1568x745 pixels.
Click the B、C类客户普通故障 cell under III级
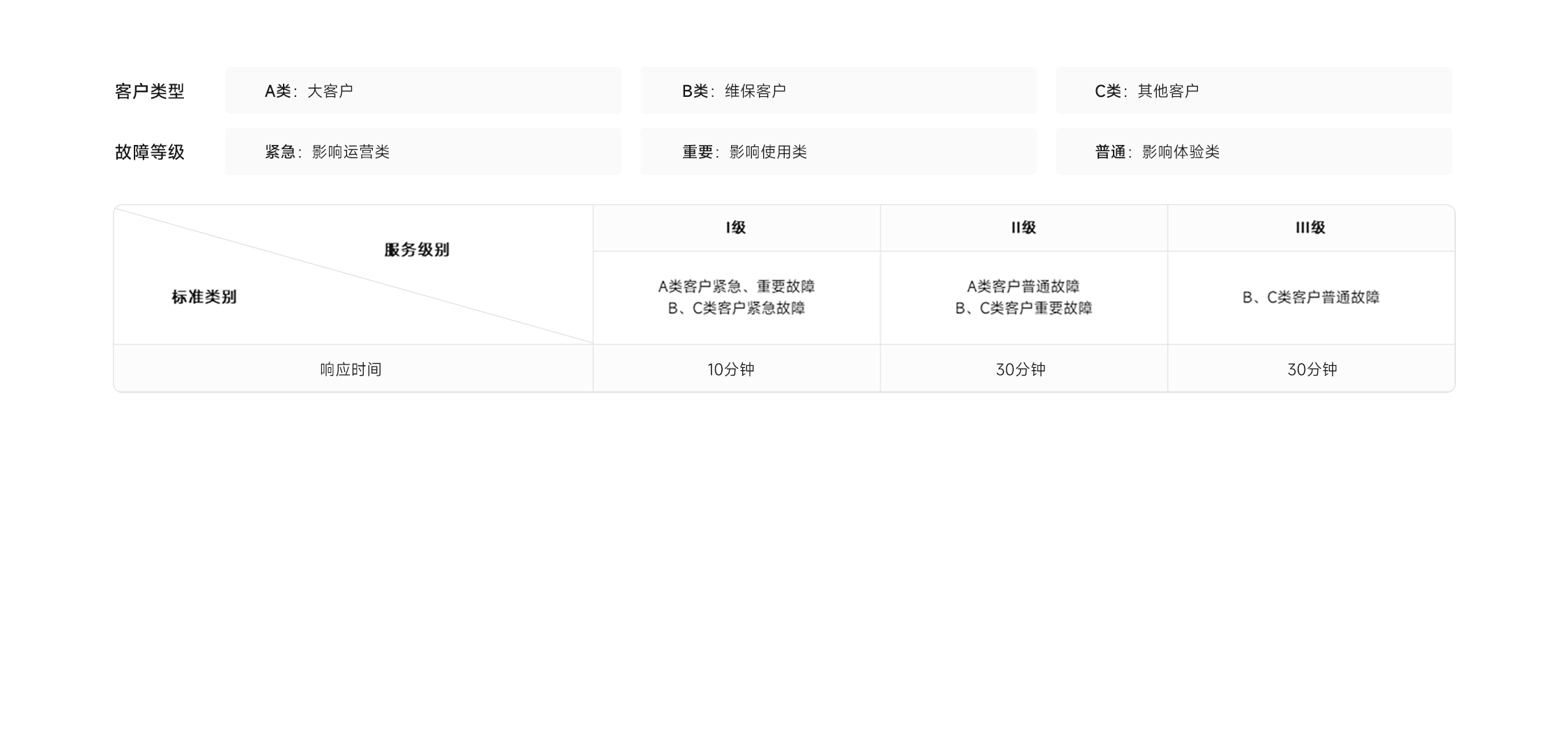(1310, 298)
